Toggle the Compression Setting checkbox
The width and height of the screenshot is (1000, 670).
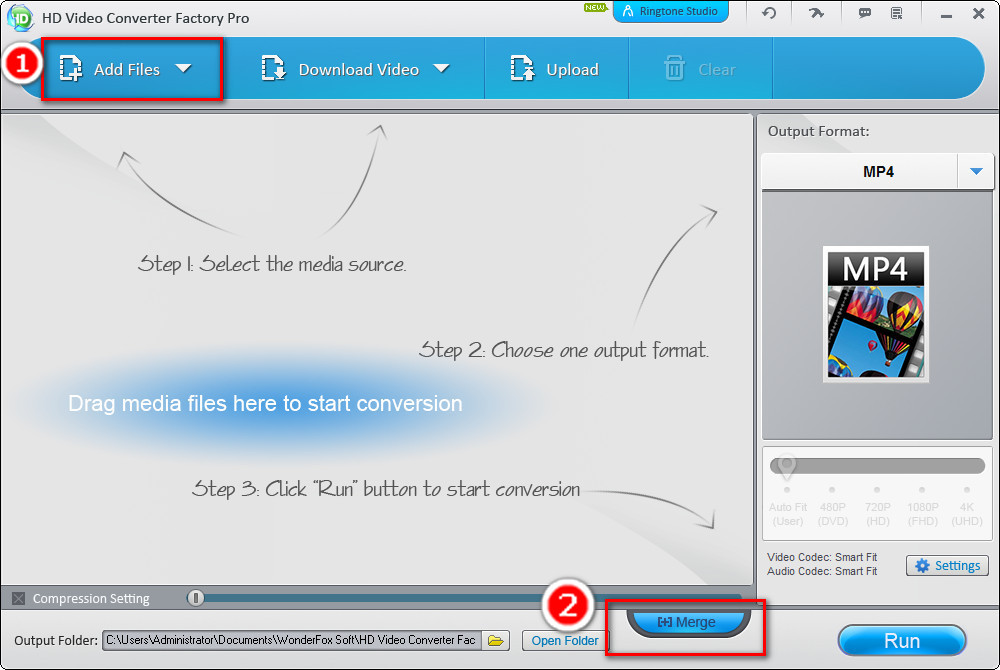click(18, 599)
